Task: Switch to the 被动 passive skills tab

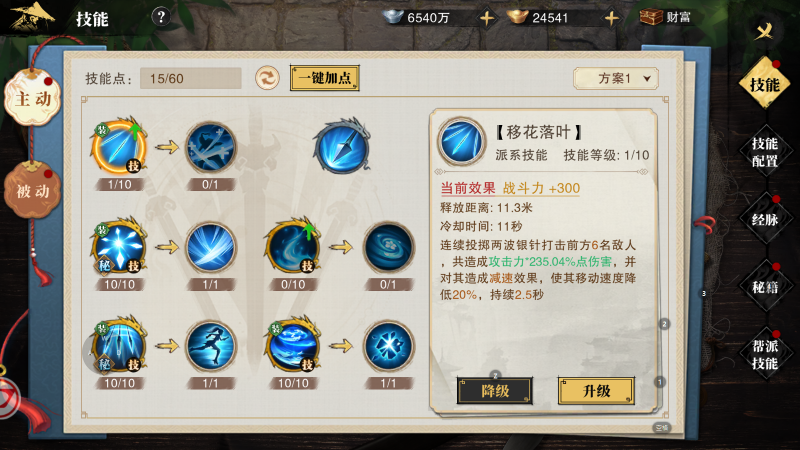Action: tap(32, 190)
